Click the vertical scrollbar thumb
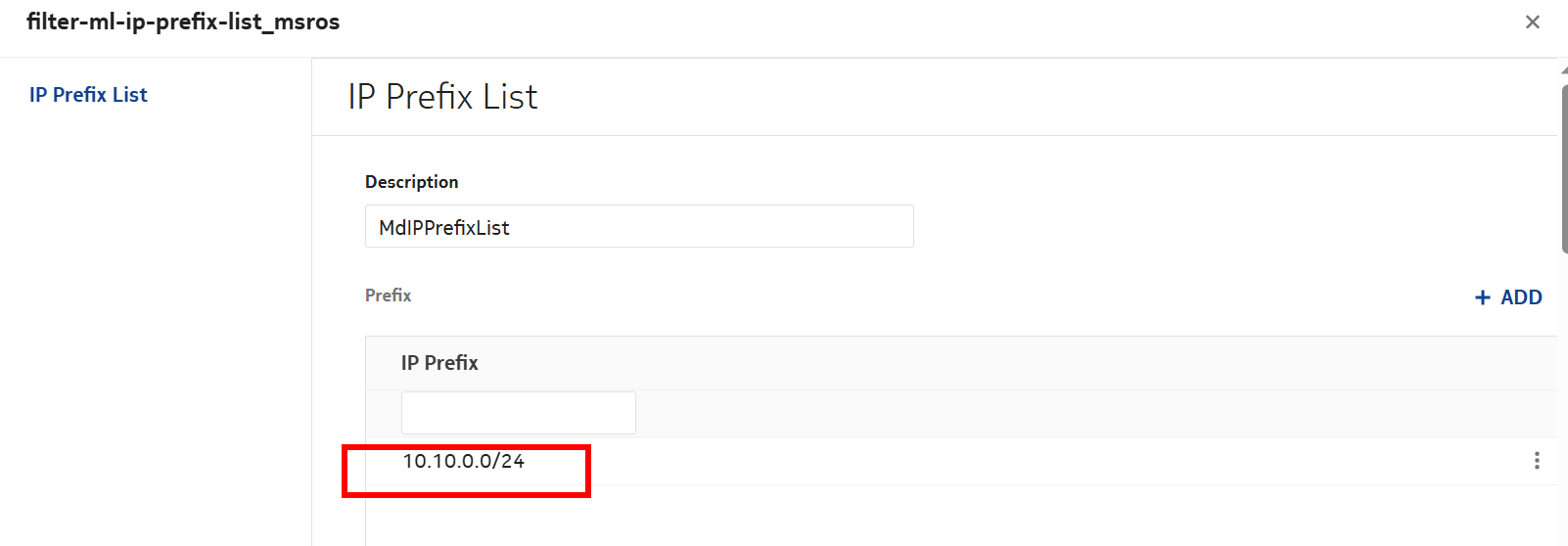The width and height of the screenshot is (1568, 546). click(x=1563, y=166)
